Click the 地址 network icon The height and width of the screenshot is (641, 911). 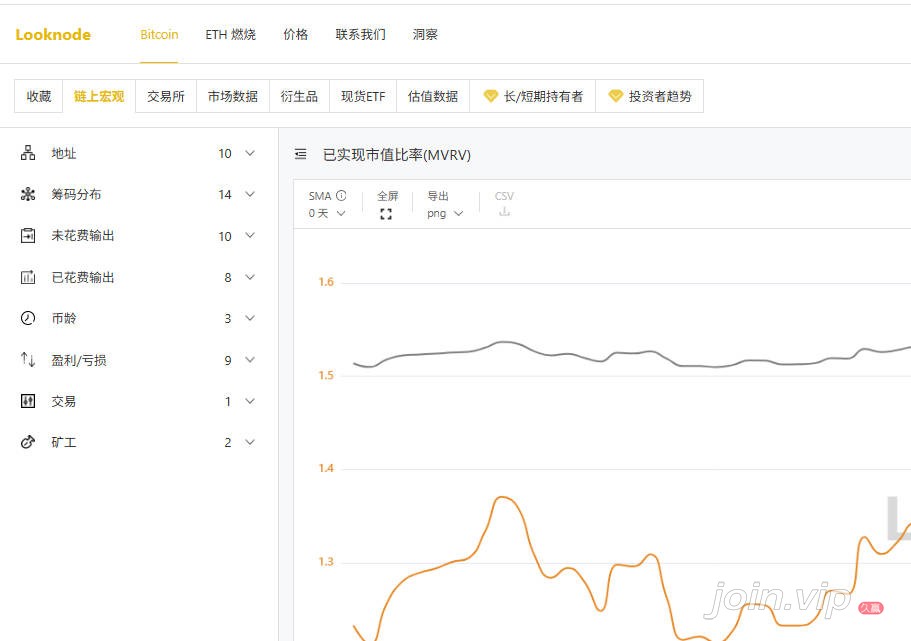28,153
